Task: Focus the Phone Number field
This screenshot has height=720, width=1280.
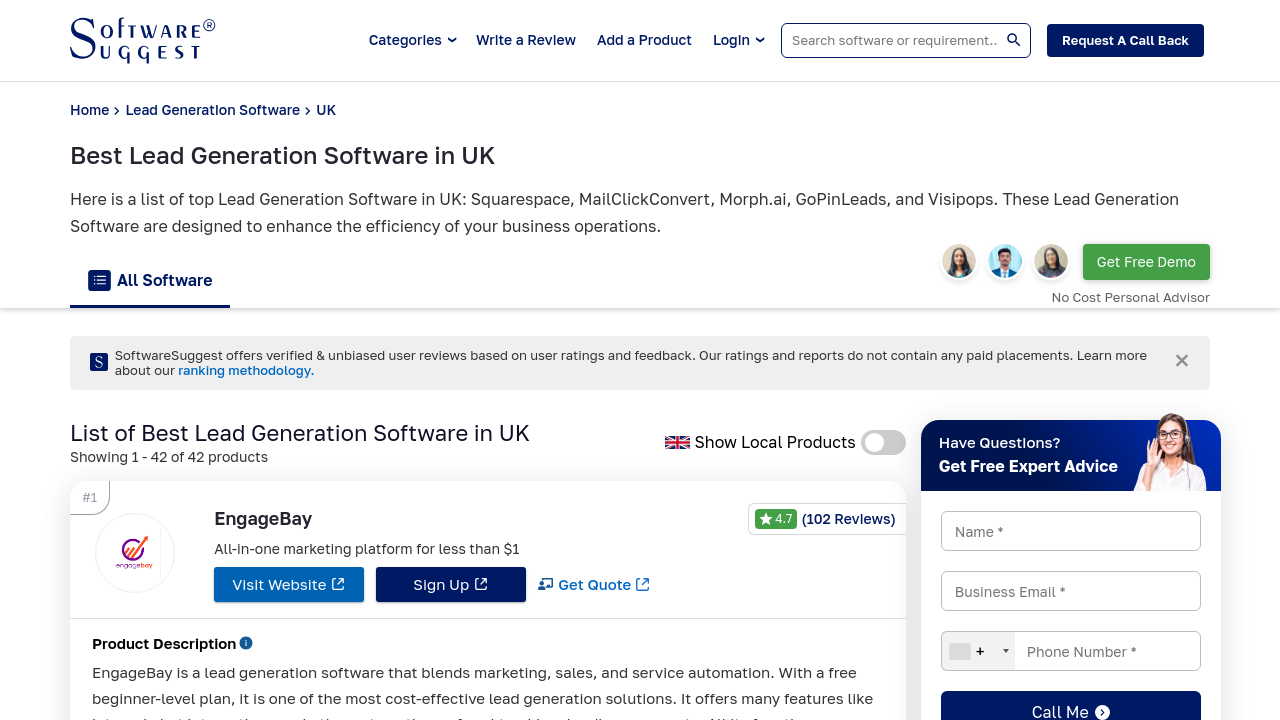Action: coord(1108,651)
